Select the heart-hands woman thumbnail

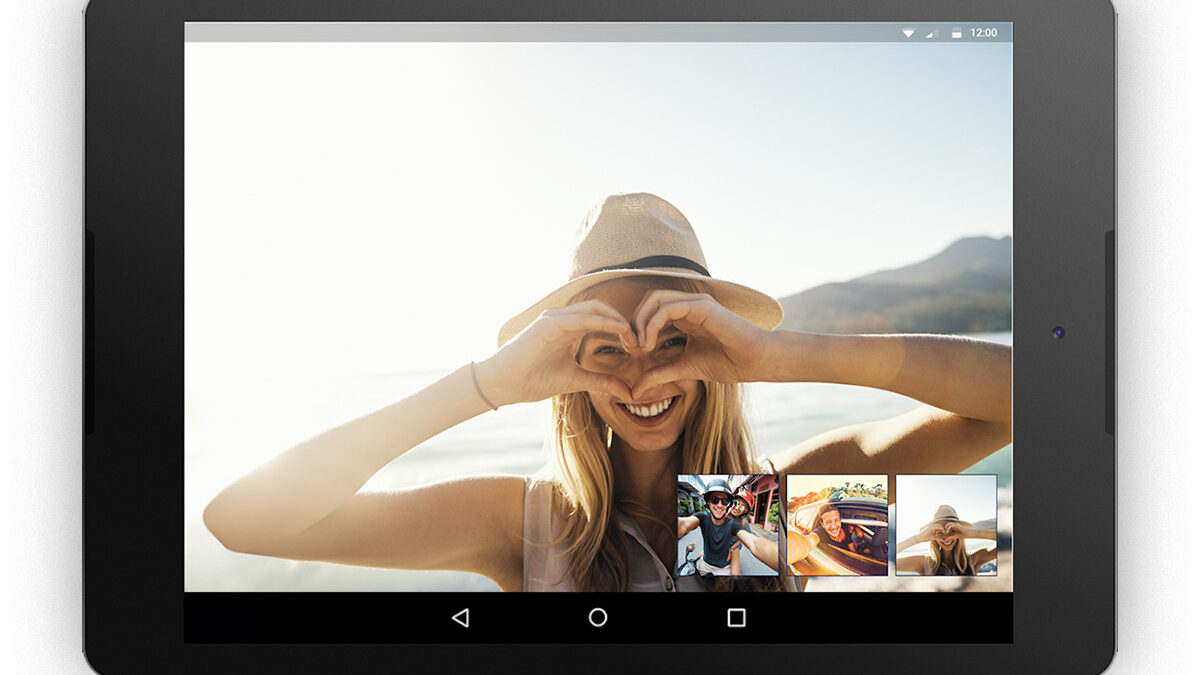pyautogui.click(x=946, y=525)
